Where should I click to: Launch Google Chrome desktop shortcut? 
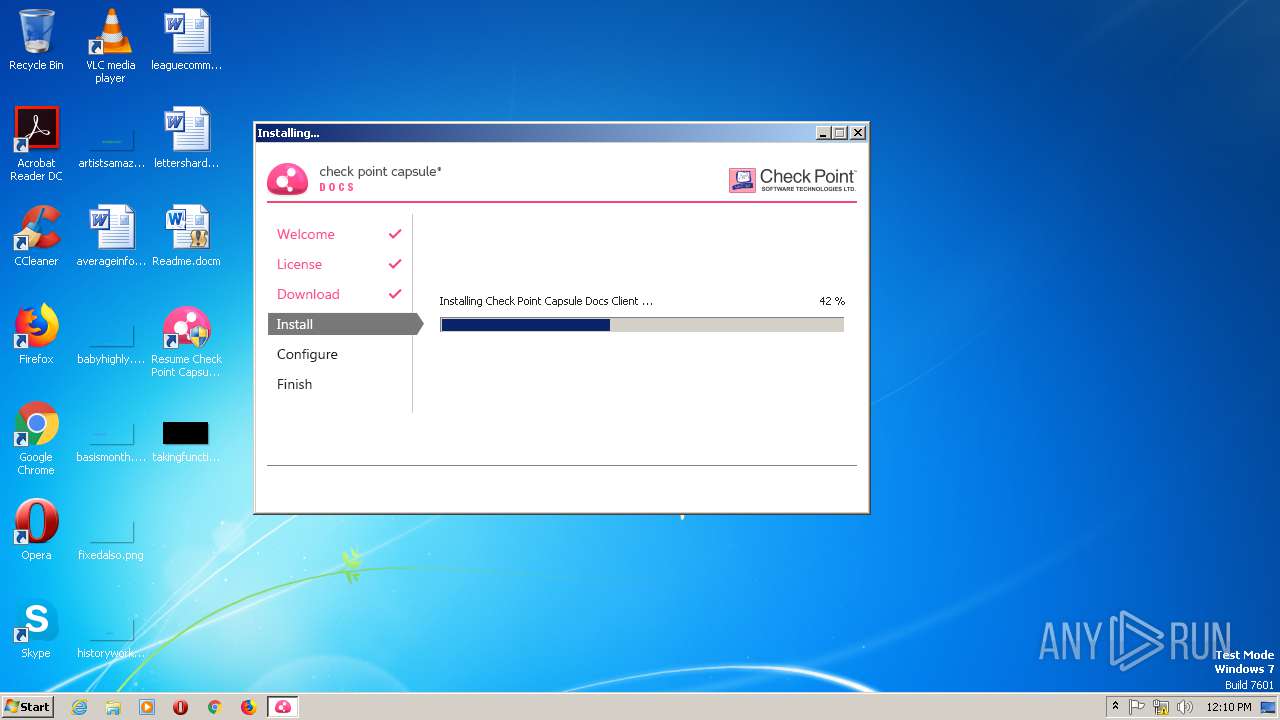[36, 438]
